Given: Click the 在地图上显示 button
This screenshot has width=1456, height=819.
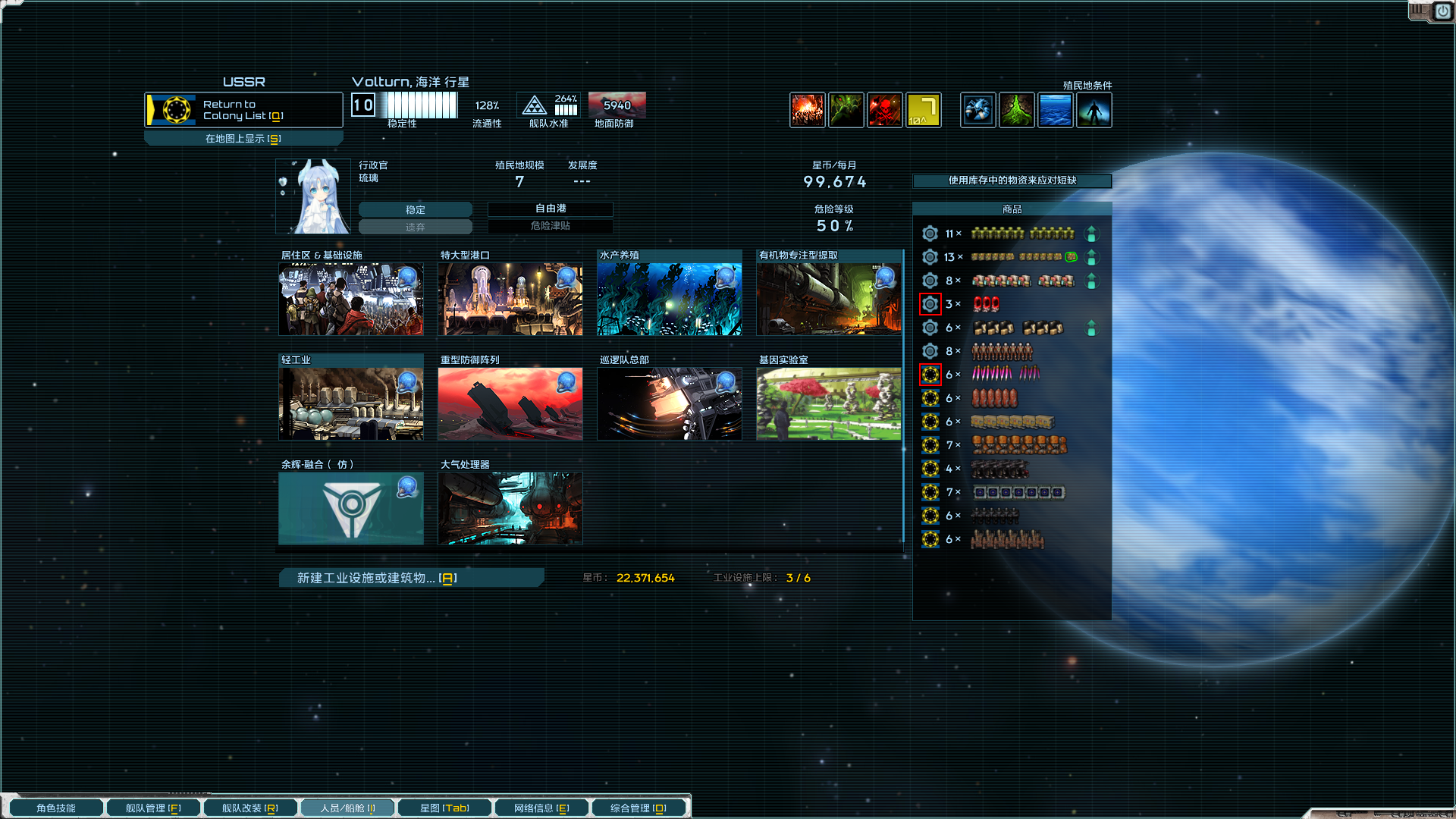Looking at the screenshot, I should pos(243,139).
